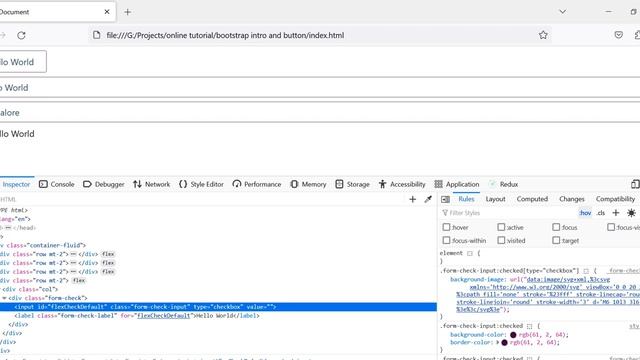Click the page file icon in the address bar
The width and height of the screenshot is (640, 360).
coord(96,35)
